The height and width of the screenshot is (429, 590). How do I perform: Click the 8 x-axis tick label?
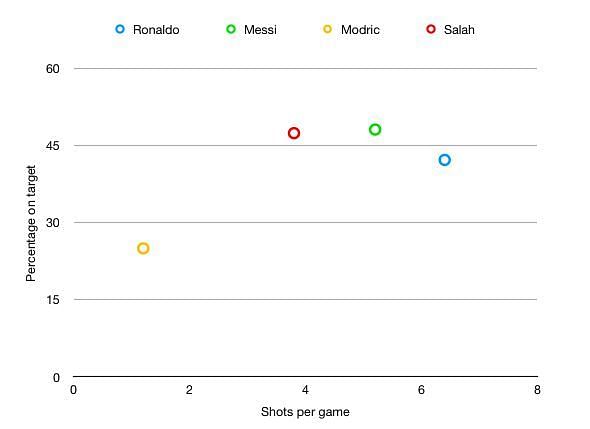537,390
